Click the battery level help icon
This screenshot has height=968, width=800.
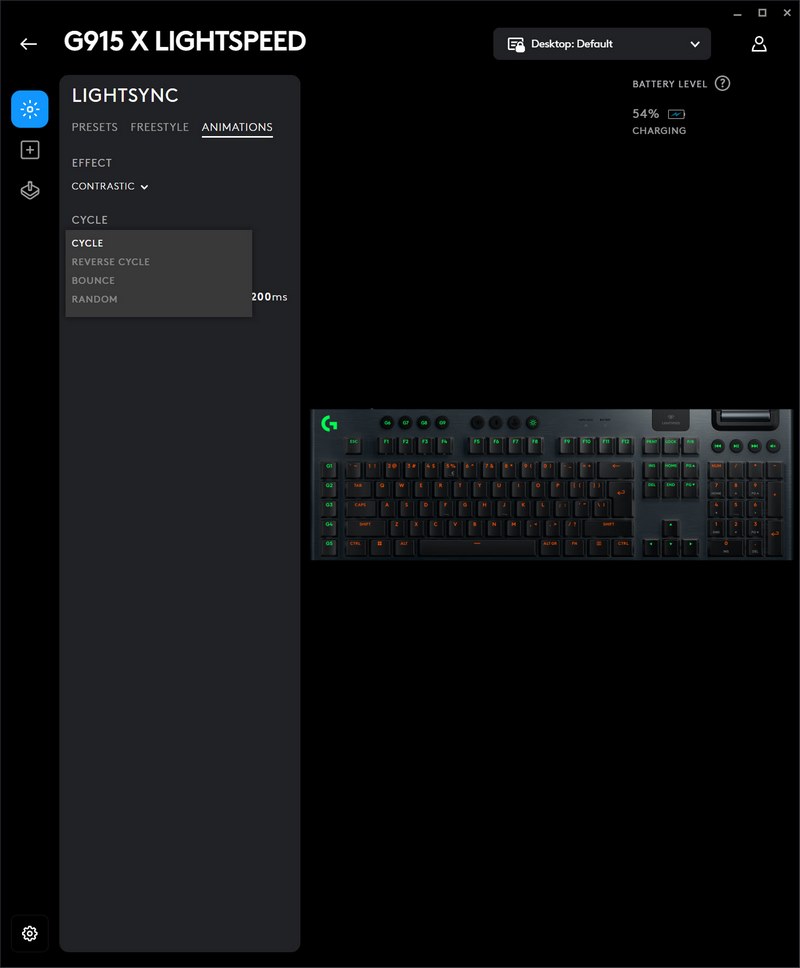click(722, 84)
